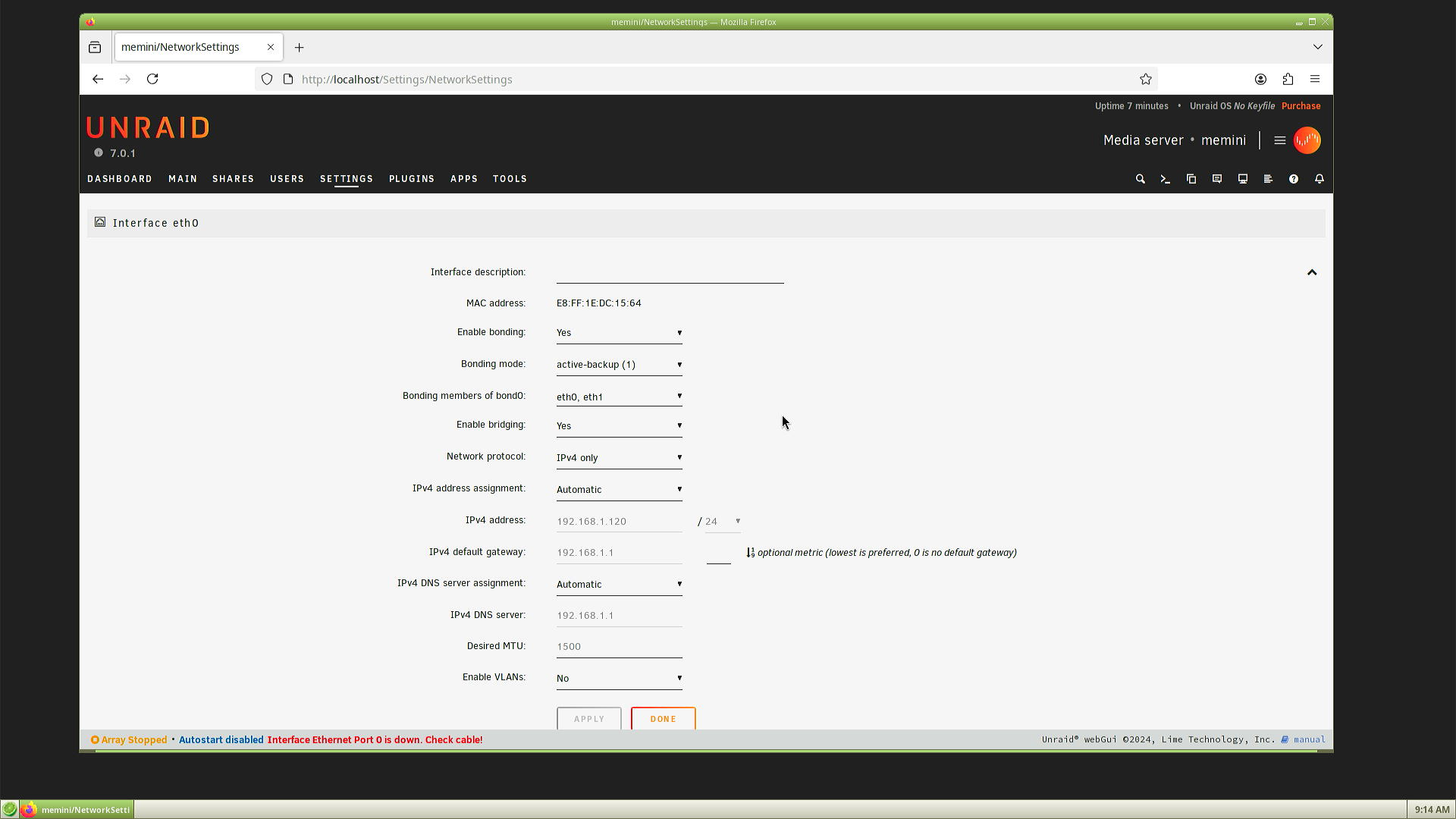
Task: Click the tracking protection shield icon
Action: [267, 79]
